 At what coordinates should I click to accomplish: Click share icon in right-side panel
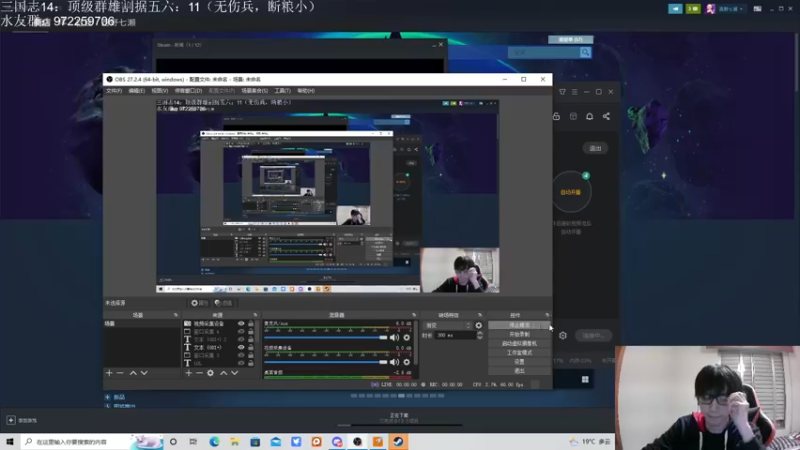tap(606, 116)
